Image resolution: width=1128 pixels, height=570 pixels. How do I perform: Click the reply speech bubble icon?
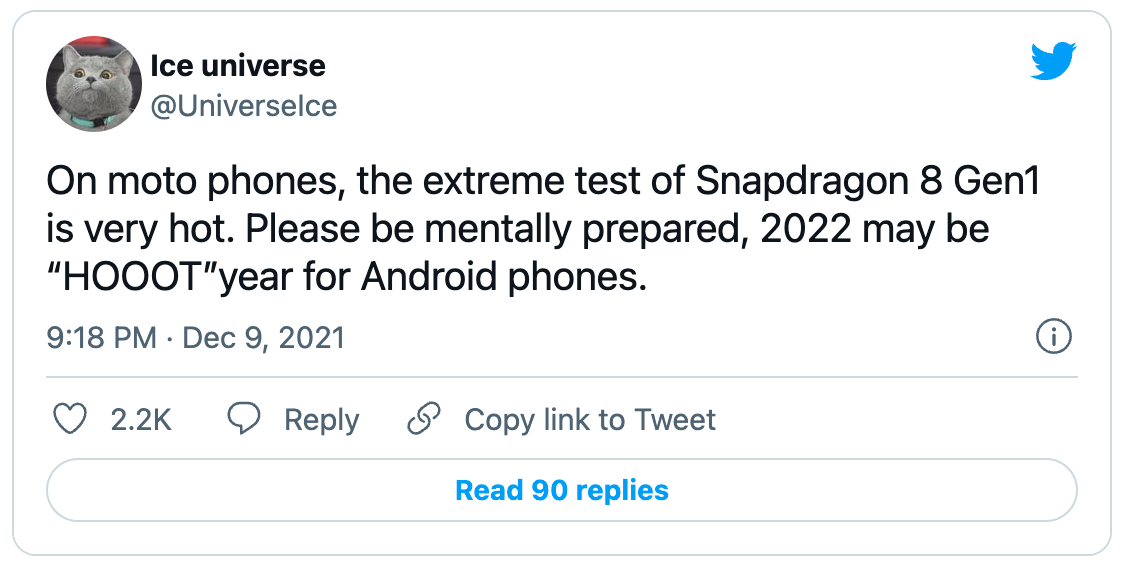coord(245,419)
